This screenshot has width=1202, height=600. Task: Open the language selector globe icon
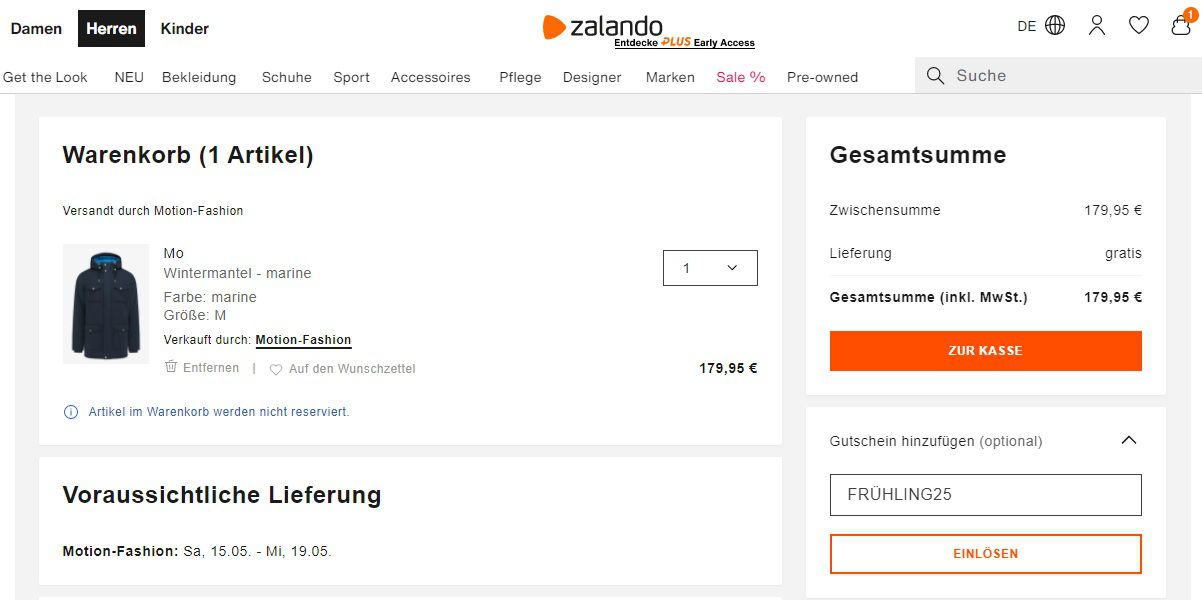[1057, 27]
